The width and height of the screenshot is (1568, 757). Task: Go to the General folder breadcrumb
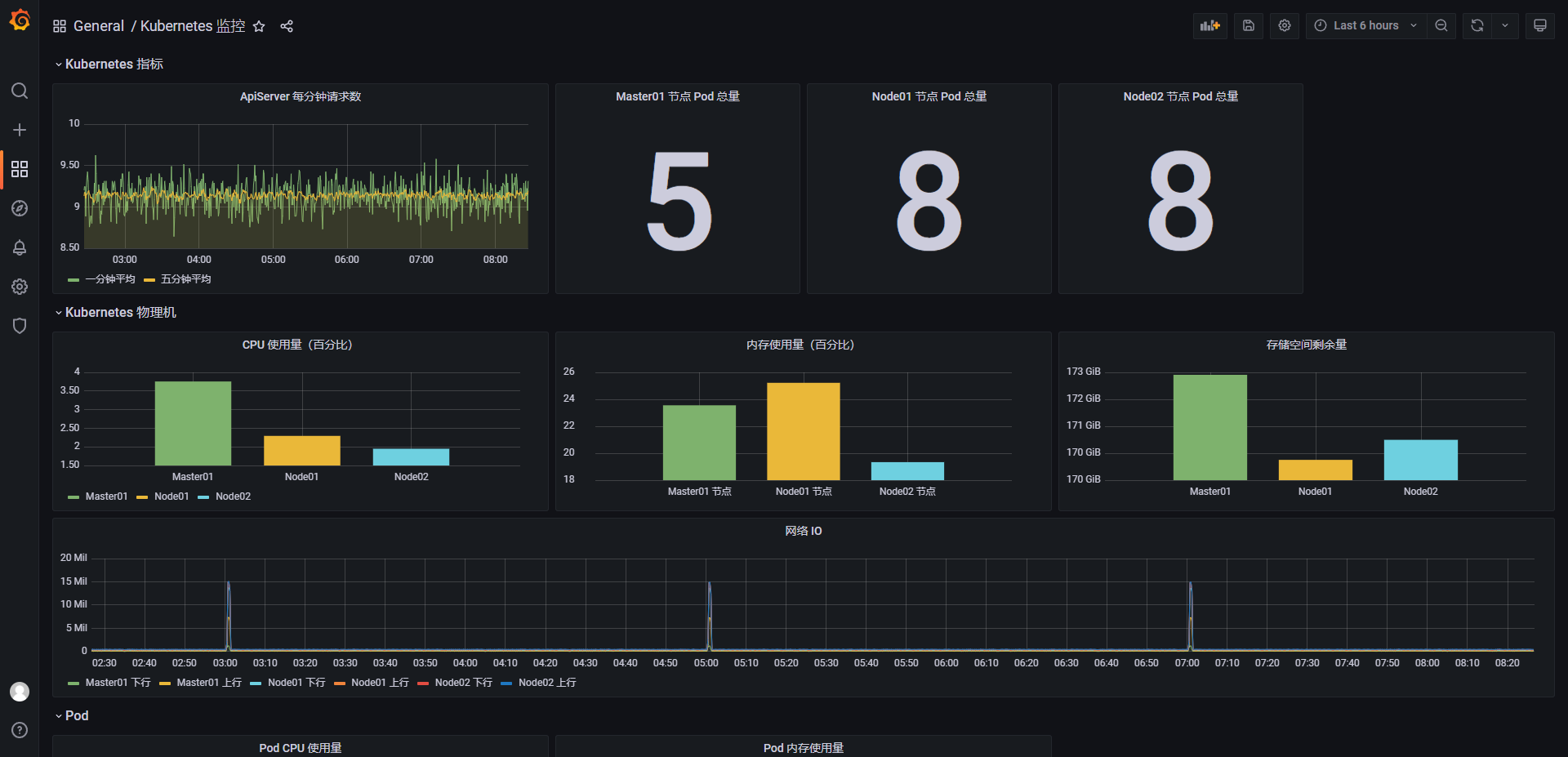point(99,26)
